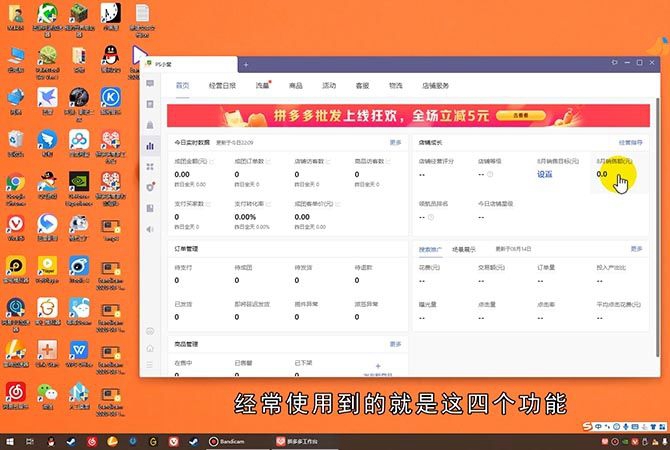The height and width of the screenshot is (450, 670).
Task: Click the 待成团 order count
Action: click(x=237, y=280)
